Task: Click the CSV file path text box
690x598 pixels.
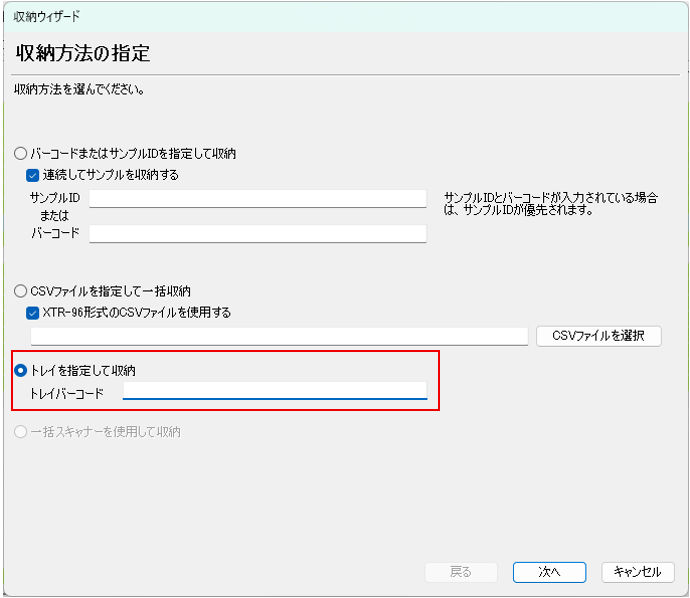Action: 278,336
